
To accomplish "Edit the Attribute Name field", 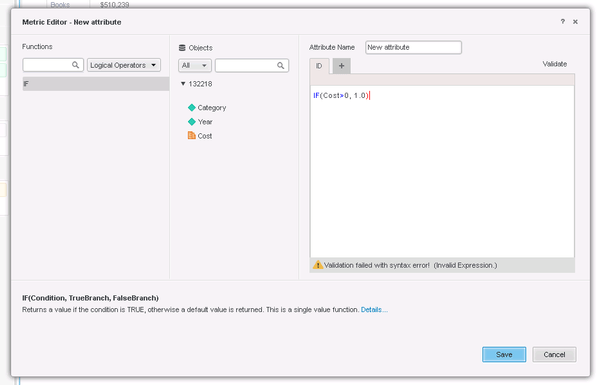I will point(413,47).
